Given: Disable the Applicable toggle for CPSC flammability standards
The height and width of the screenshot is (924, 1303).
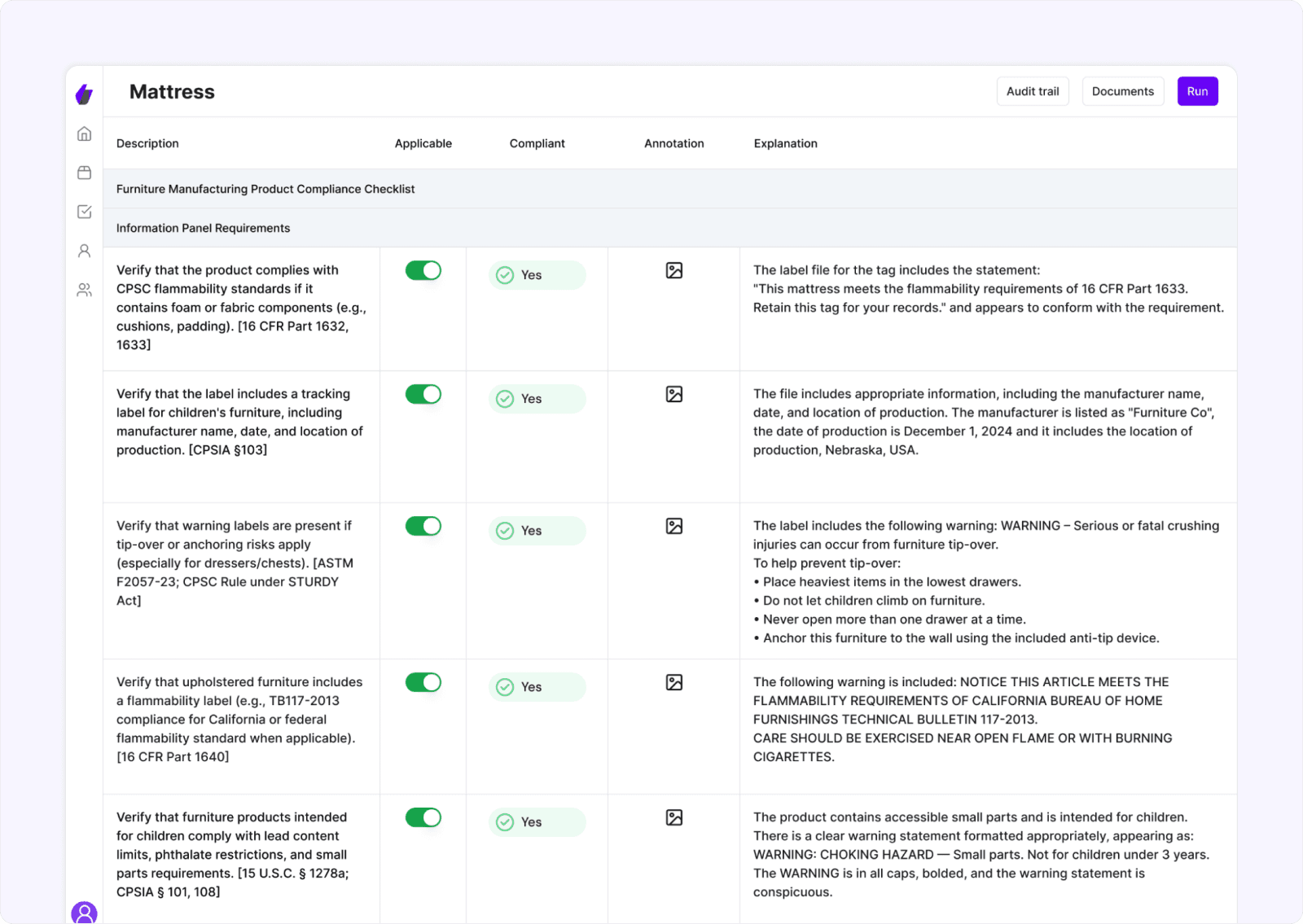Looking at the screenshot, I should 423,269.
